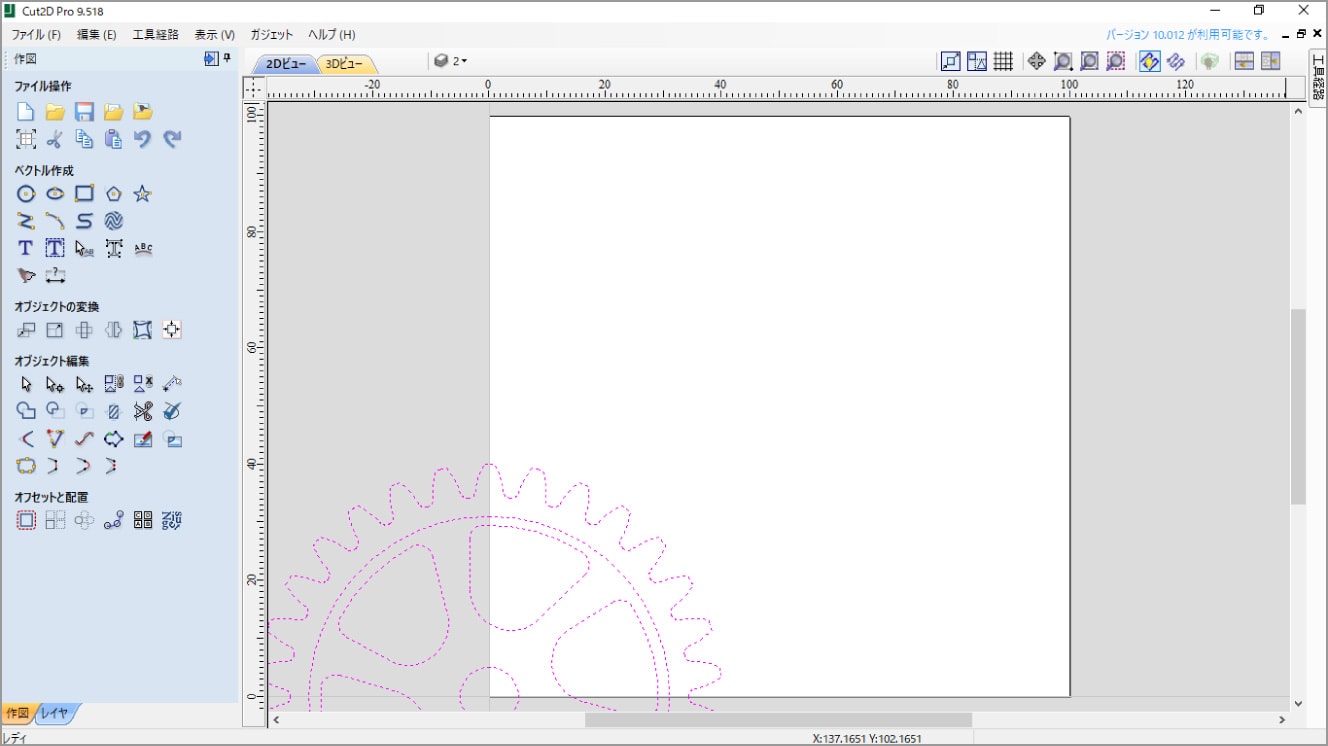Toggle the highlighted 2D toolpath preview button

[x=1150, y=62]
